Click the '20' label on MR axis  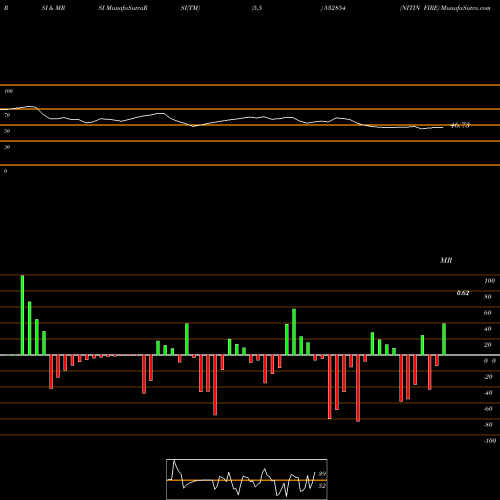[488, 345]
